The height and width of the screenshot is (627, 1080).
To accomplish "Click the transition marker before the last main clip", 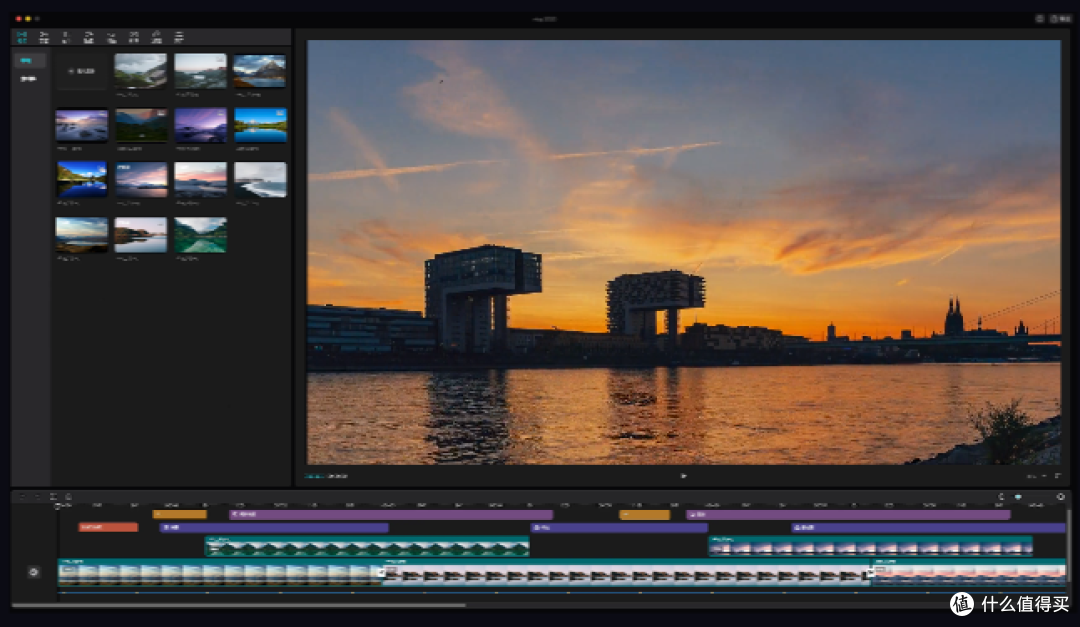I will pos(871,572).
